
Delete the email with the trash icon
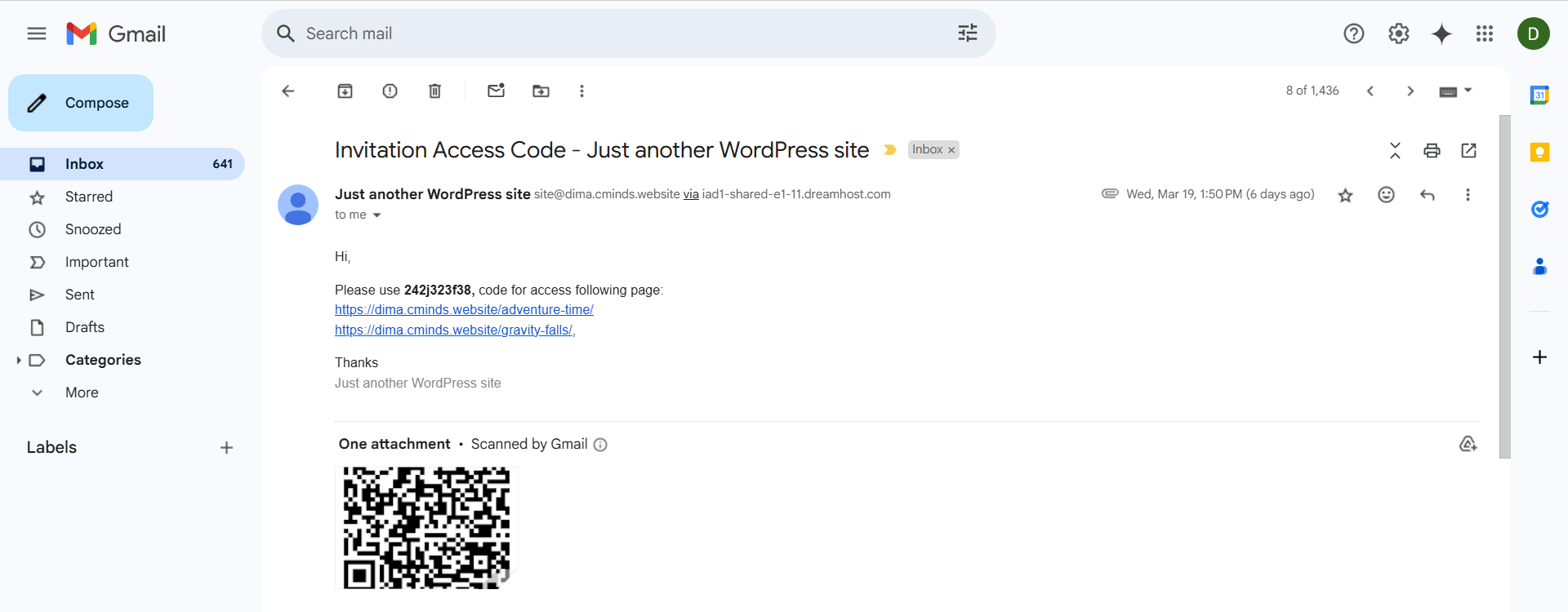click(434, 91)
